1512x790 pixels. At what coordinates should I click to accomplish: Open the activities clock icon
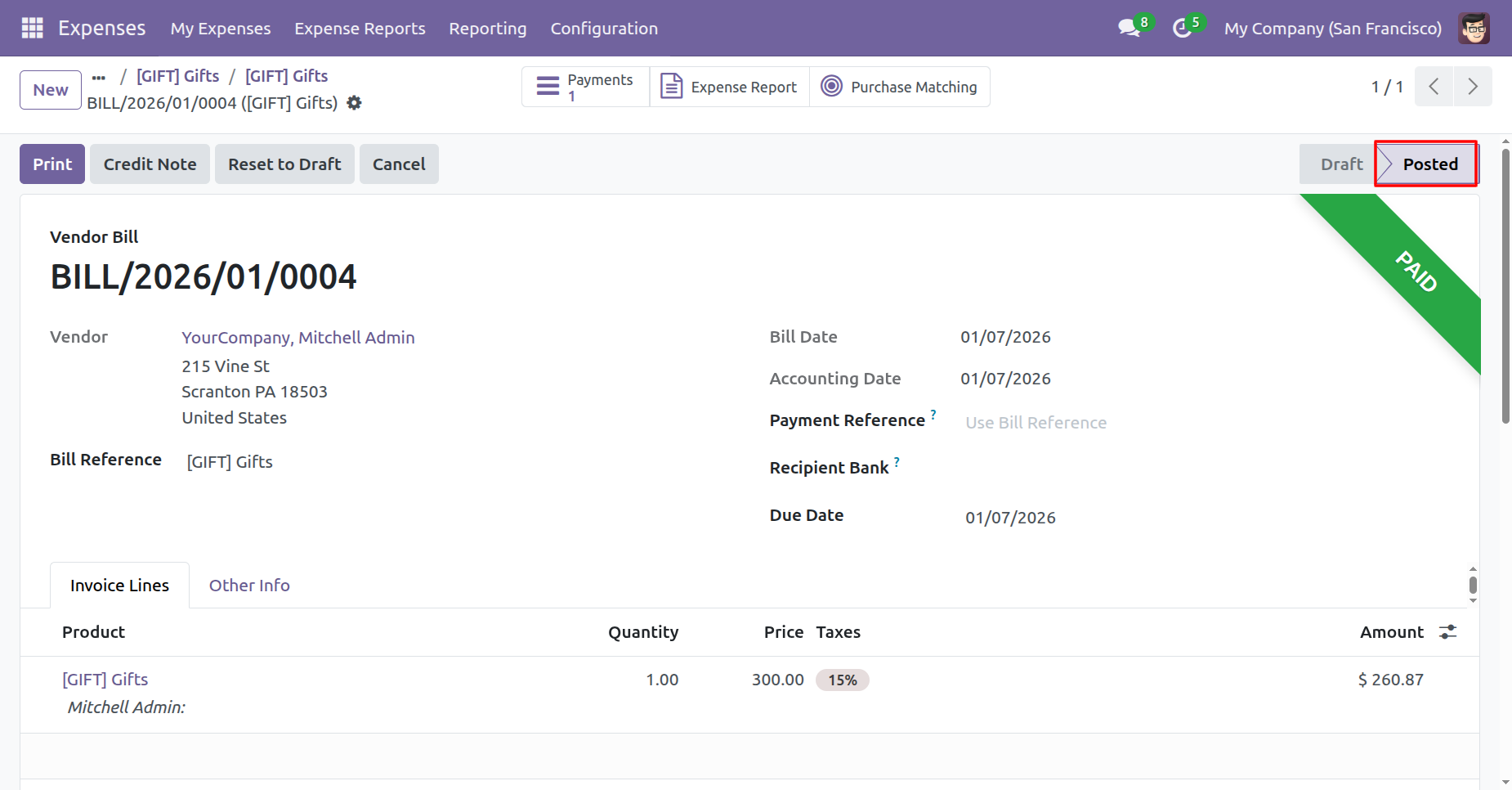tap(1182, 28)
